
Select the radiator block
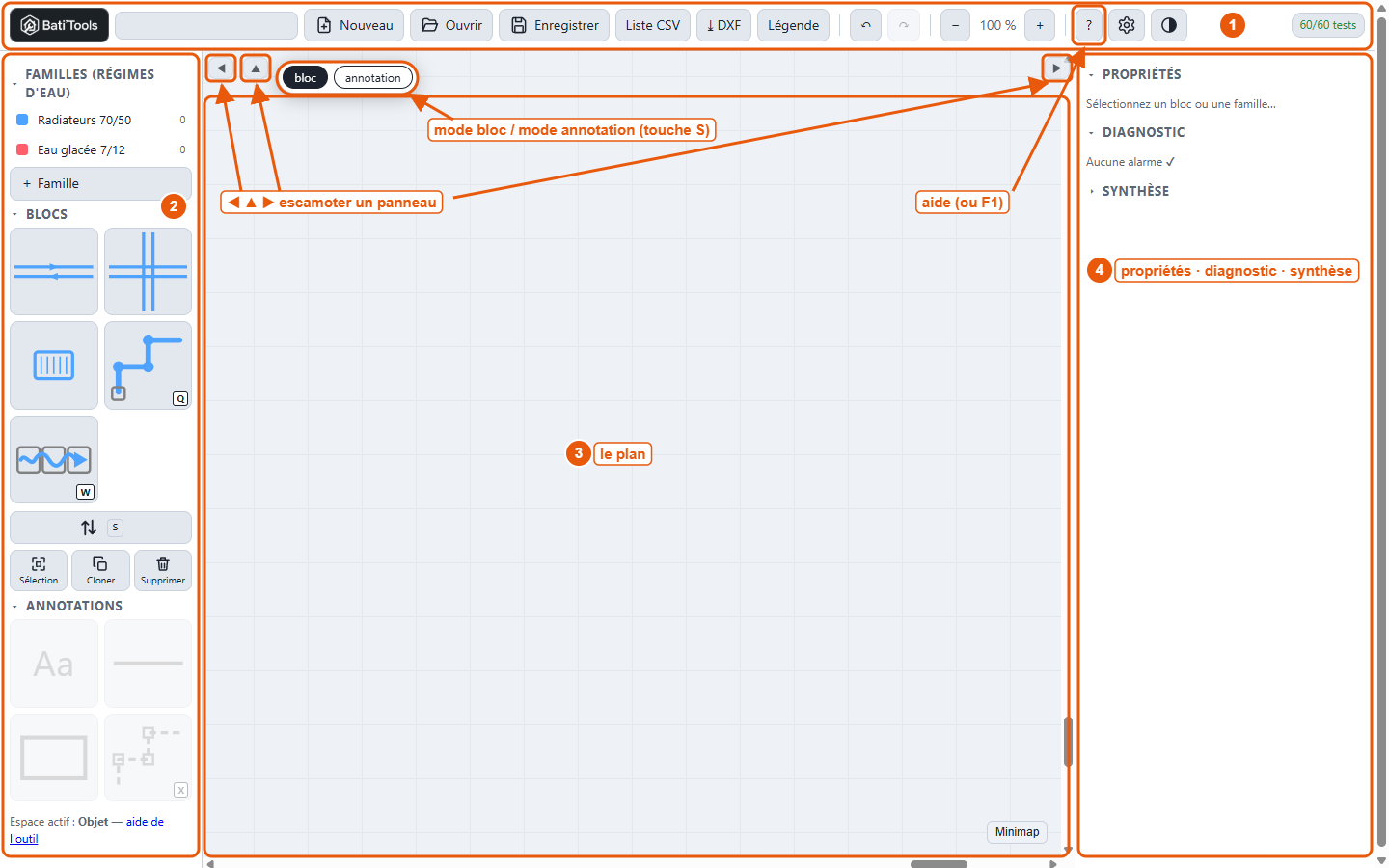click(54, 366)
